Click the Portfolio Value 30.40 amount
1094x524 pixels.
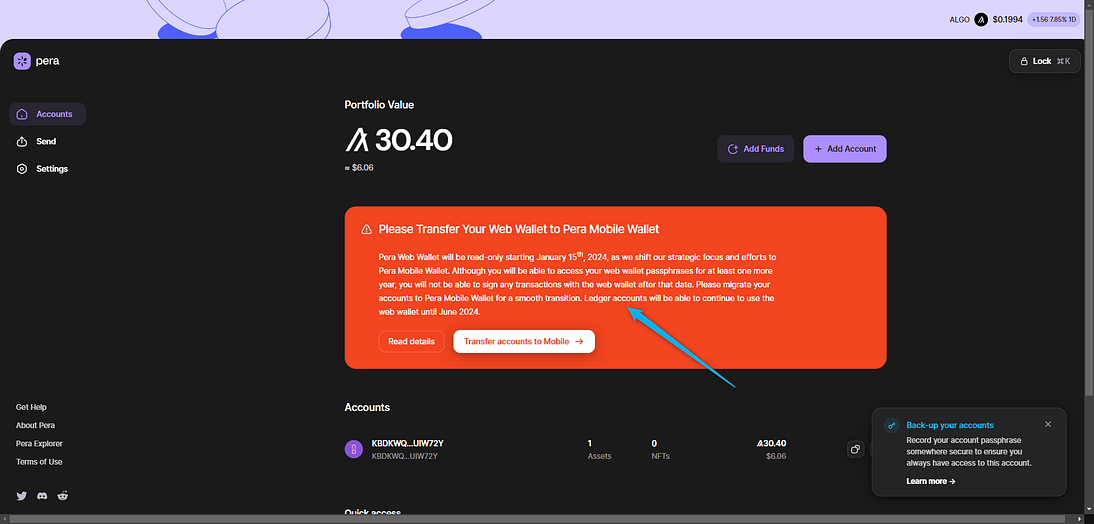coord(399,140)
